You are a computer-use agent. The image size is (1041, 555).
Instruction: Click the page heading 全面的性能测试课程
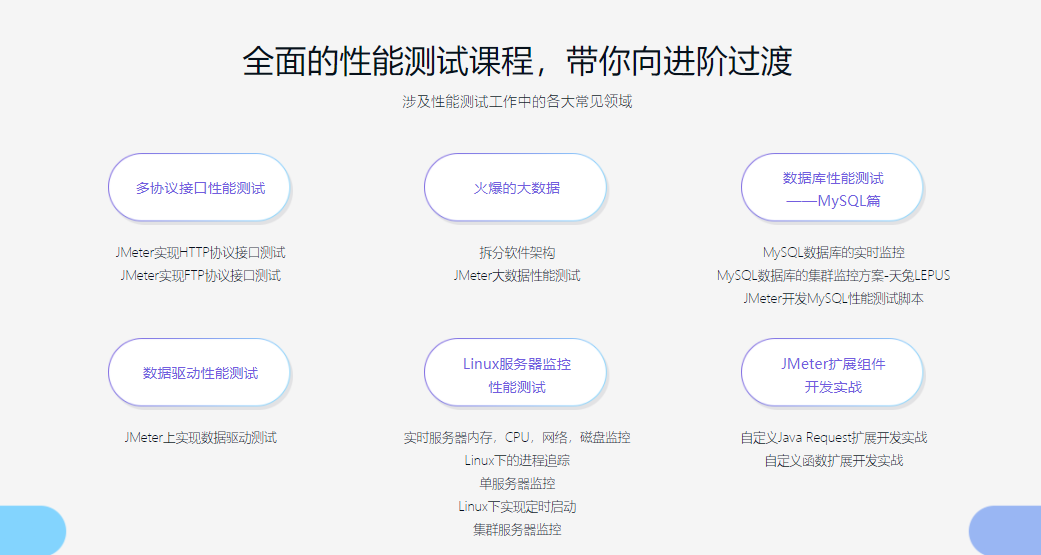pyautogui.click(x=517, y=61)
